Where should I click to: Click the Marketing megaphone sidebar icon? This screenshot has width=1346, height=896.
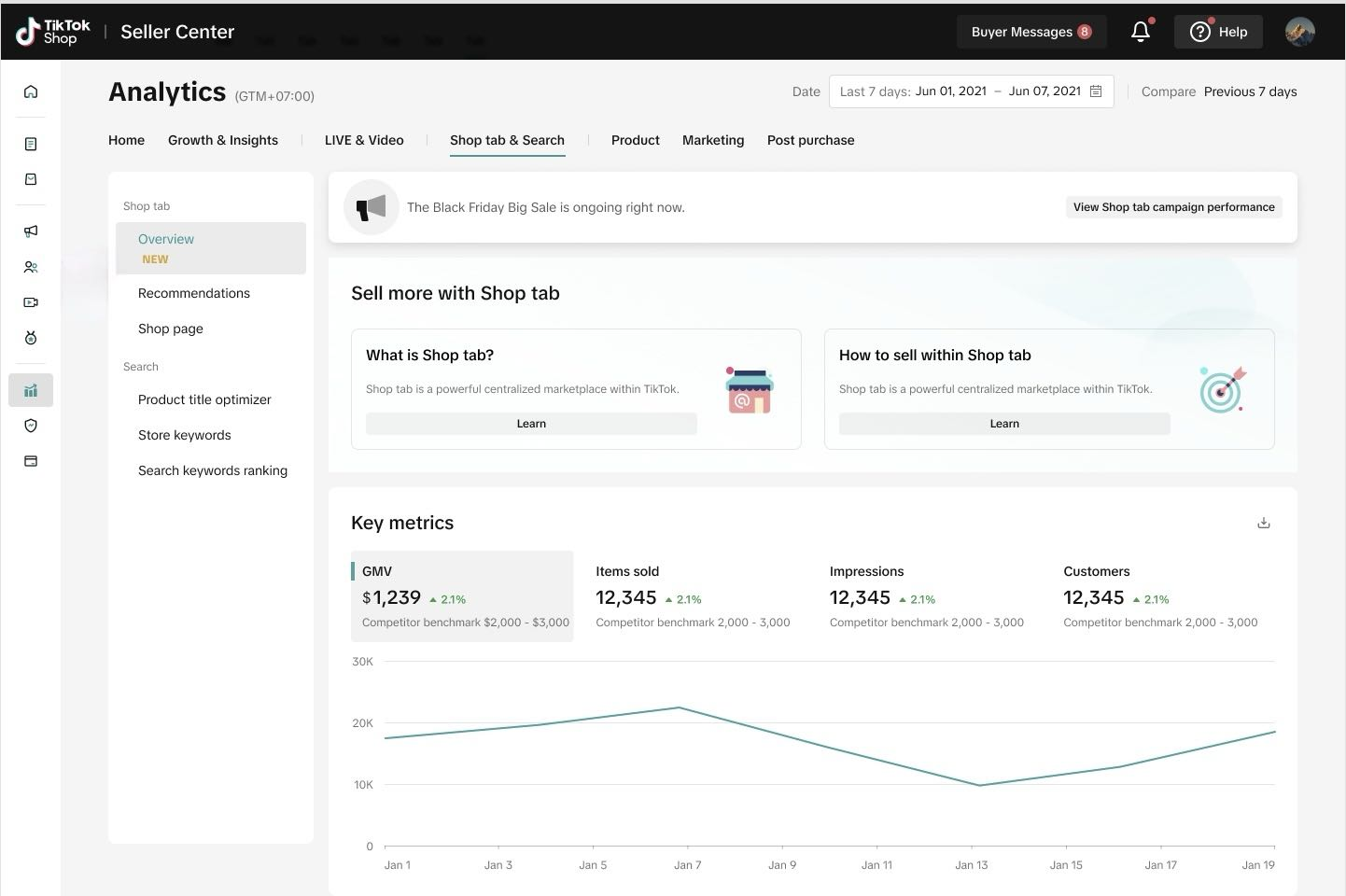[x=31, y=231]
